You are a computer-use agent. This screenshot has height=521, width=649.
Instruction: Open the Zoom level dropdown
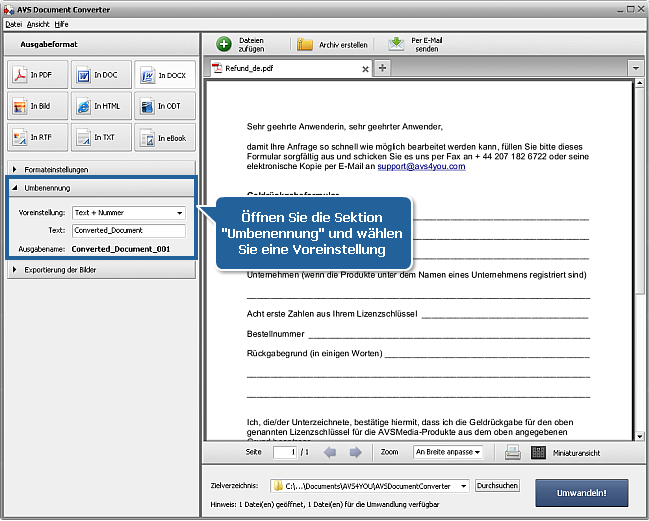[447, 452]
